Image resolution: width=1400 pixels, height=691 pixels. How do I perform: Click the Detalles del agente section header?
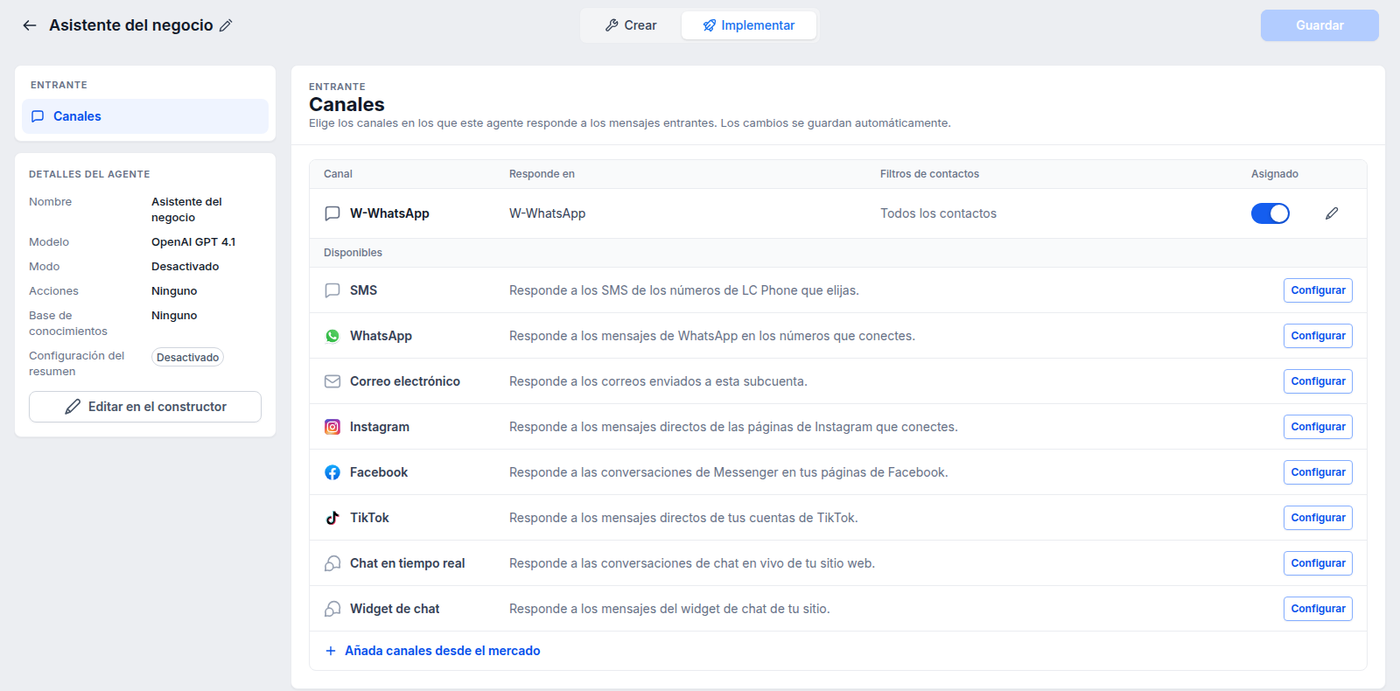[x=89, y=174]
